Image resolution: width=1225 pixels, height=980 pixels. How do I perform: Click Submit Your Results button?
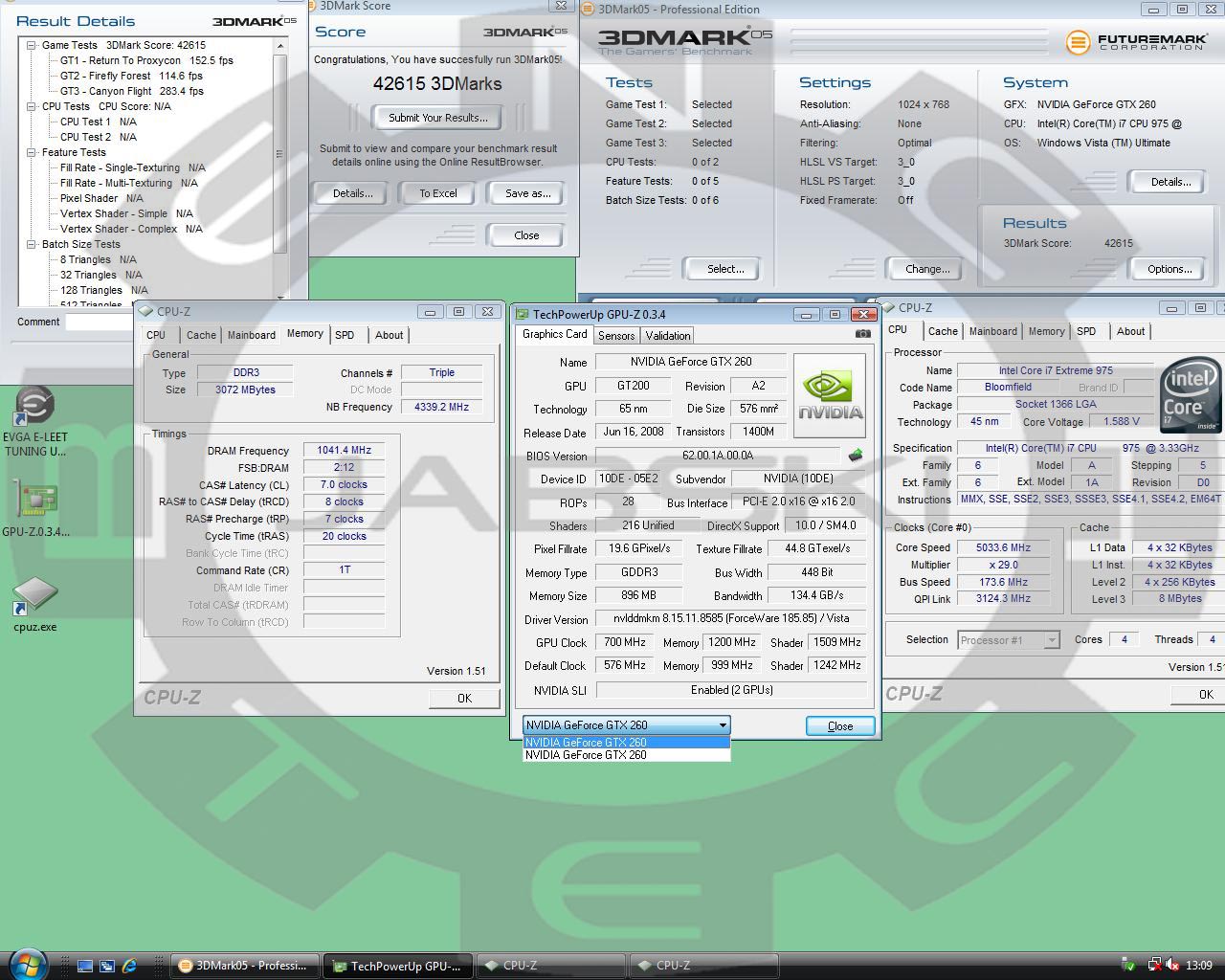(438, 118)
